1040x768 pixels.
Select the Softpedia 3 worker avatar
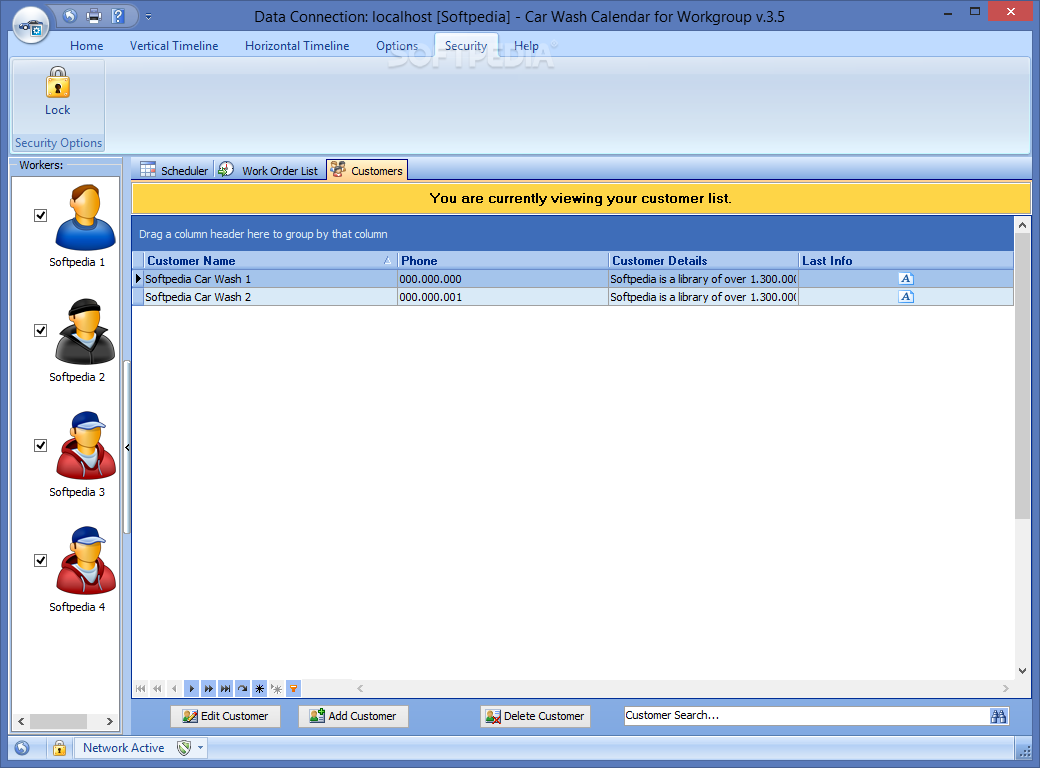[86, 446]
